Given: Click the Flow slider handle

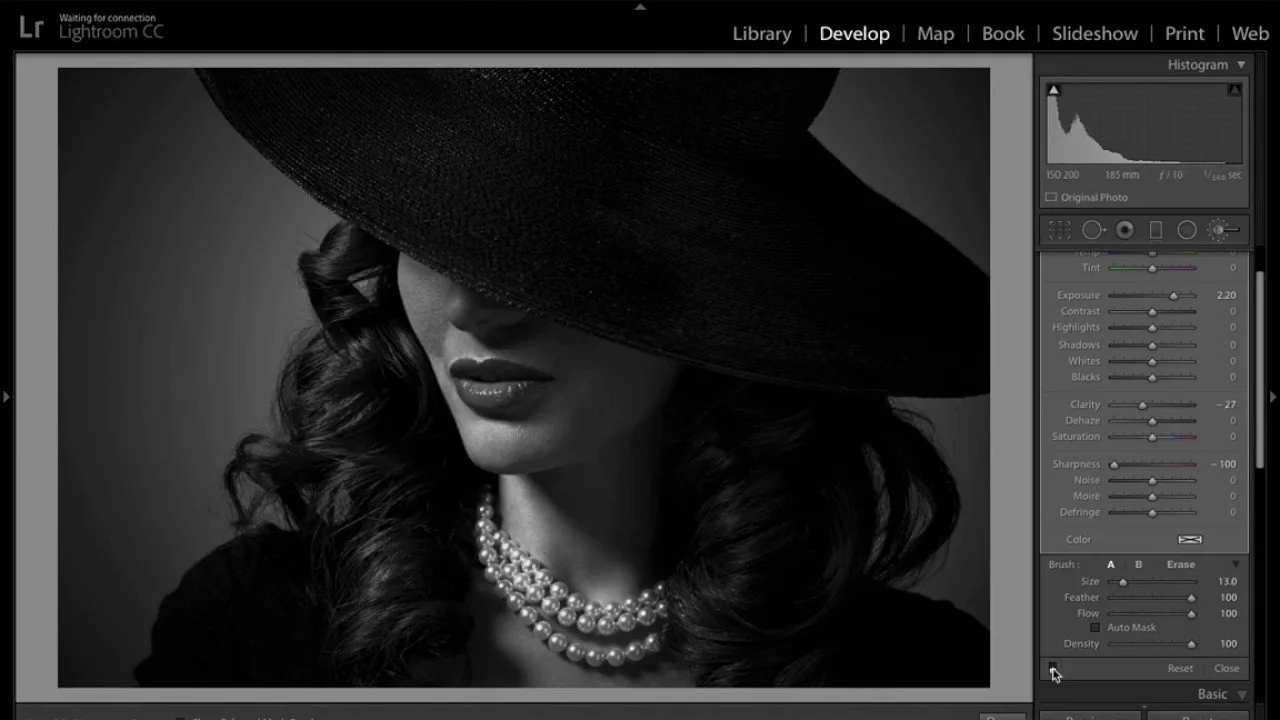Looking at the screenshot, I should pyautogui.click(x=1191, y=614).
